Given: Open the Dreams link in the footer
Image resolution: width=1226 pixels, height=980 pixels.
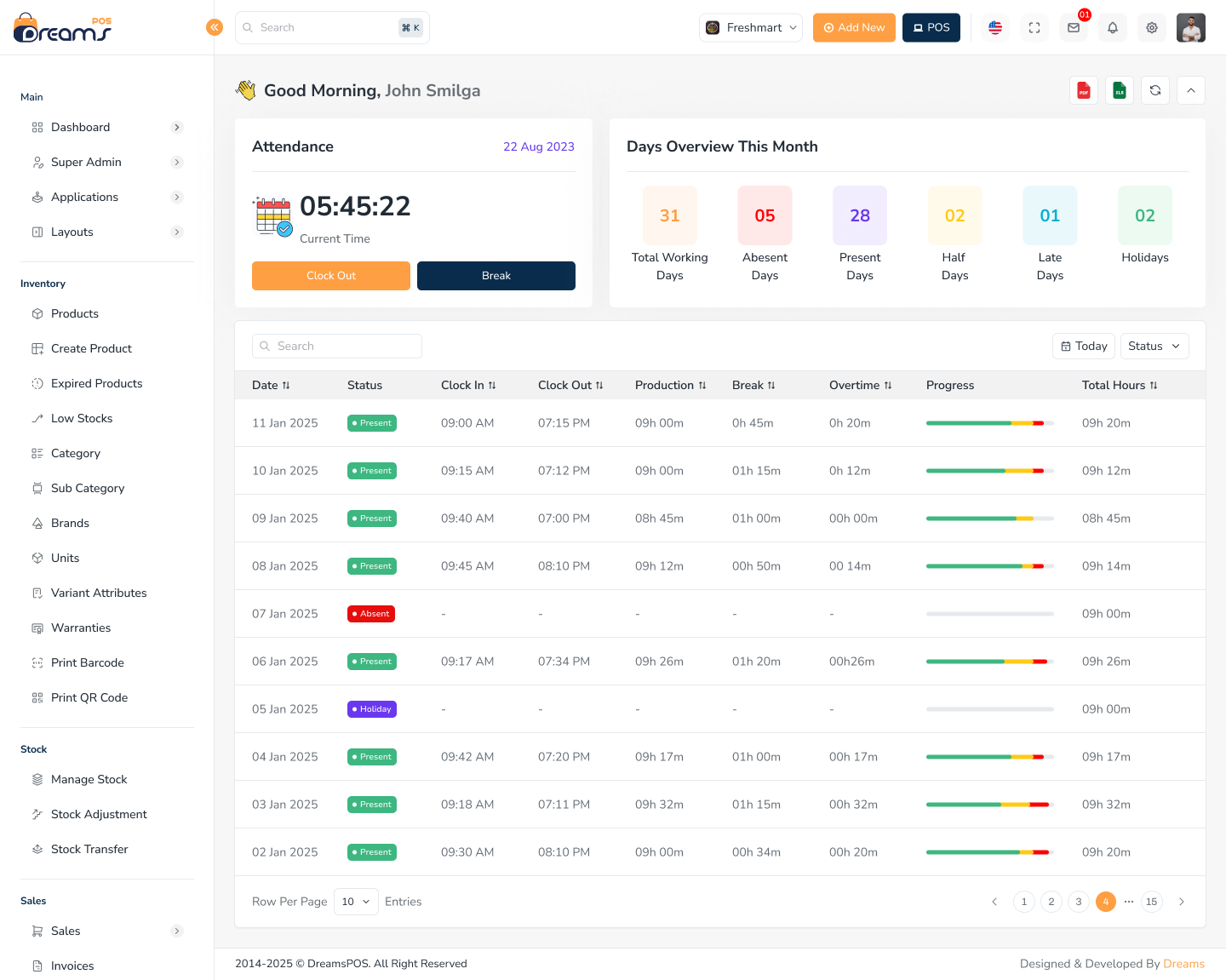Looking at the screenshot, I should point(1183,963).
